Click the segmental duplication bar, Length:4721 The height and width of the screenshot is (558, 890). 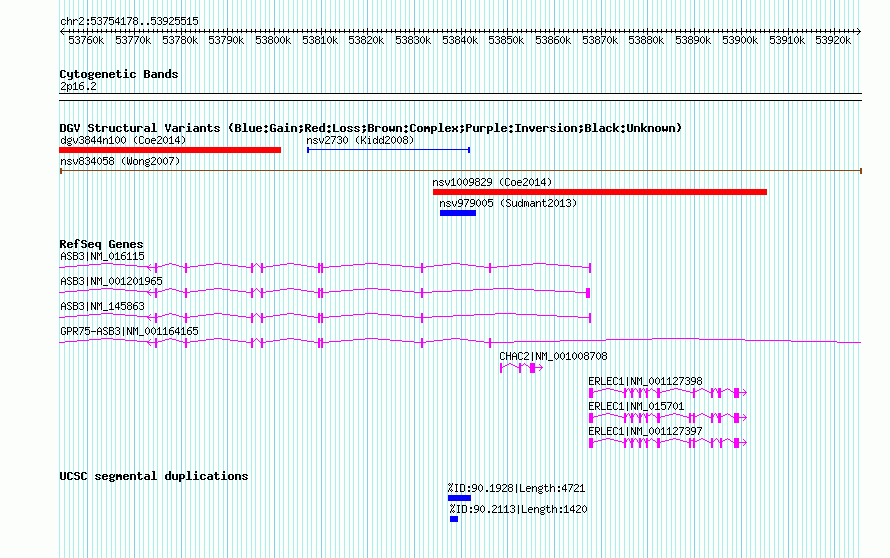(459, 498)
